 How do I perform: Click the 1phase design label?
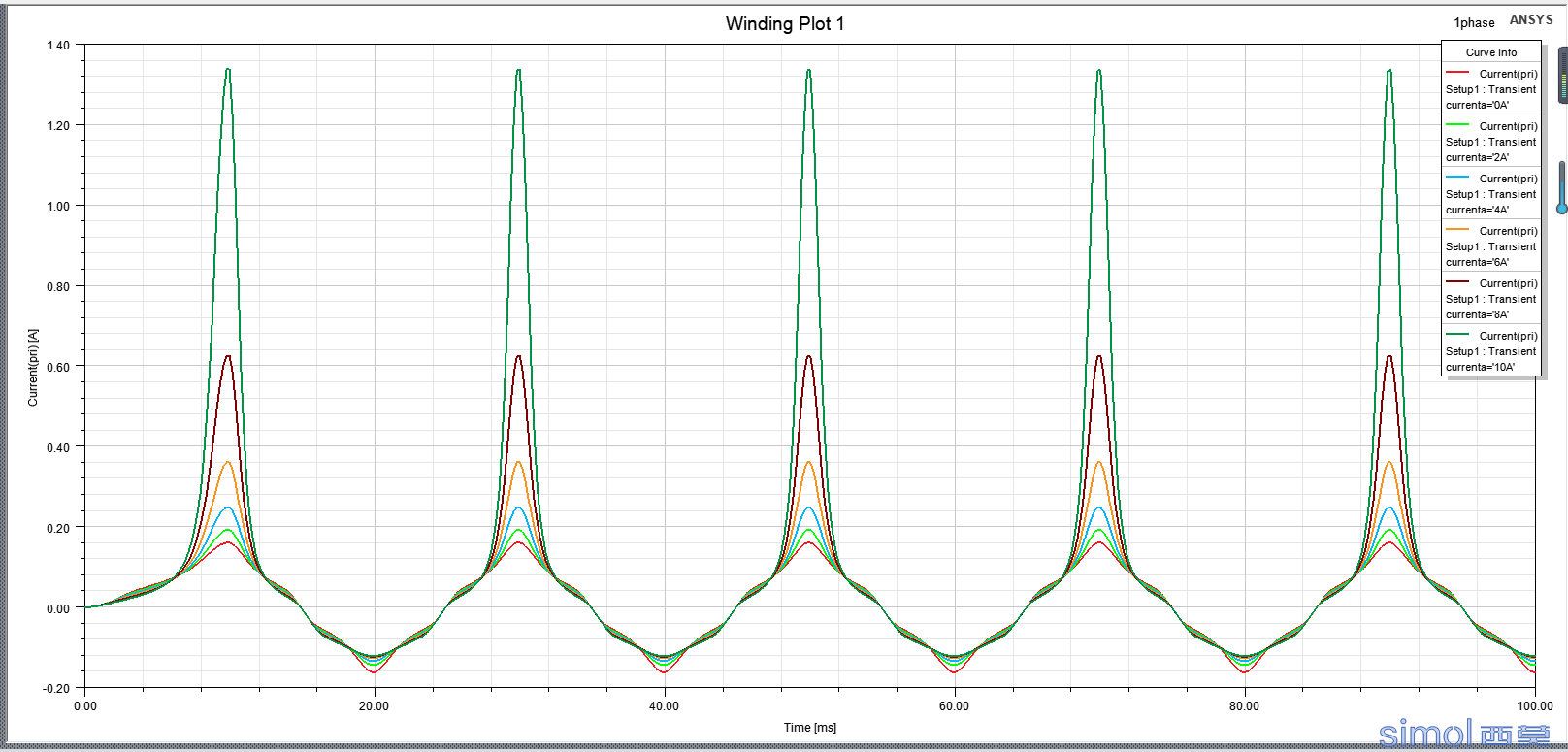pyautogui.click(x=1474, y=22)
